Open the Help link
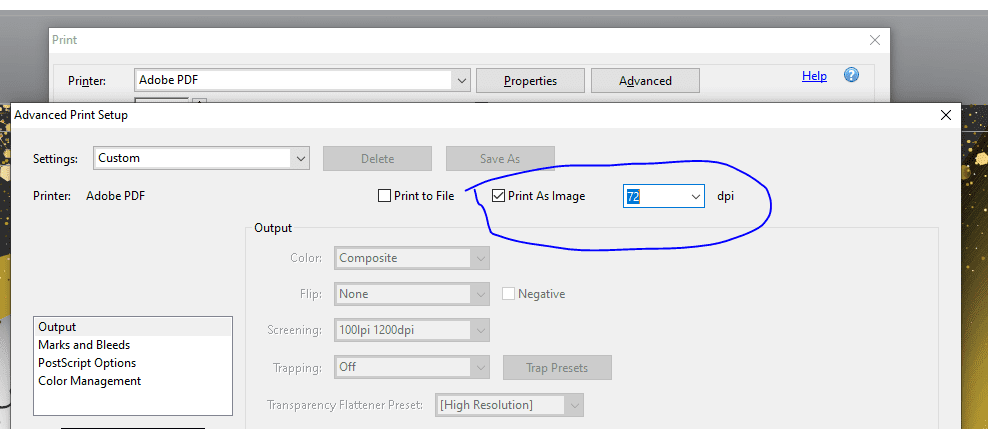 coord(814,76)
